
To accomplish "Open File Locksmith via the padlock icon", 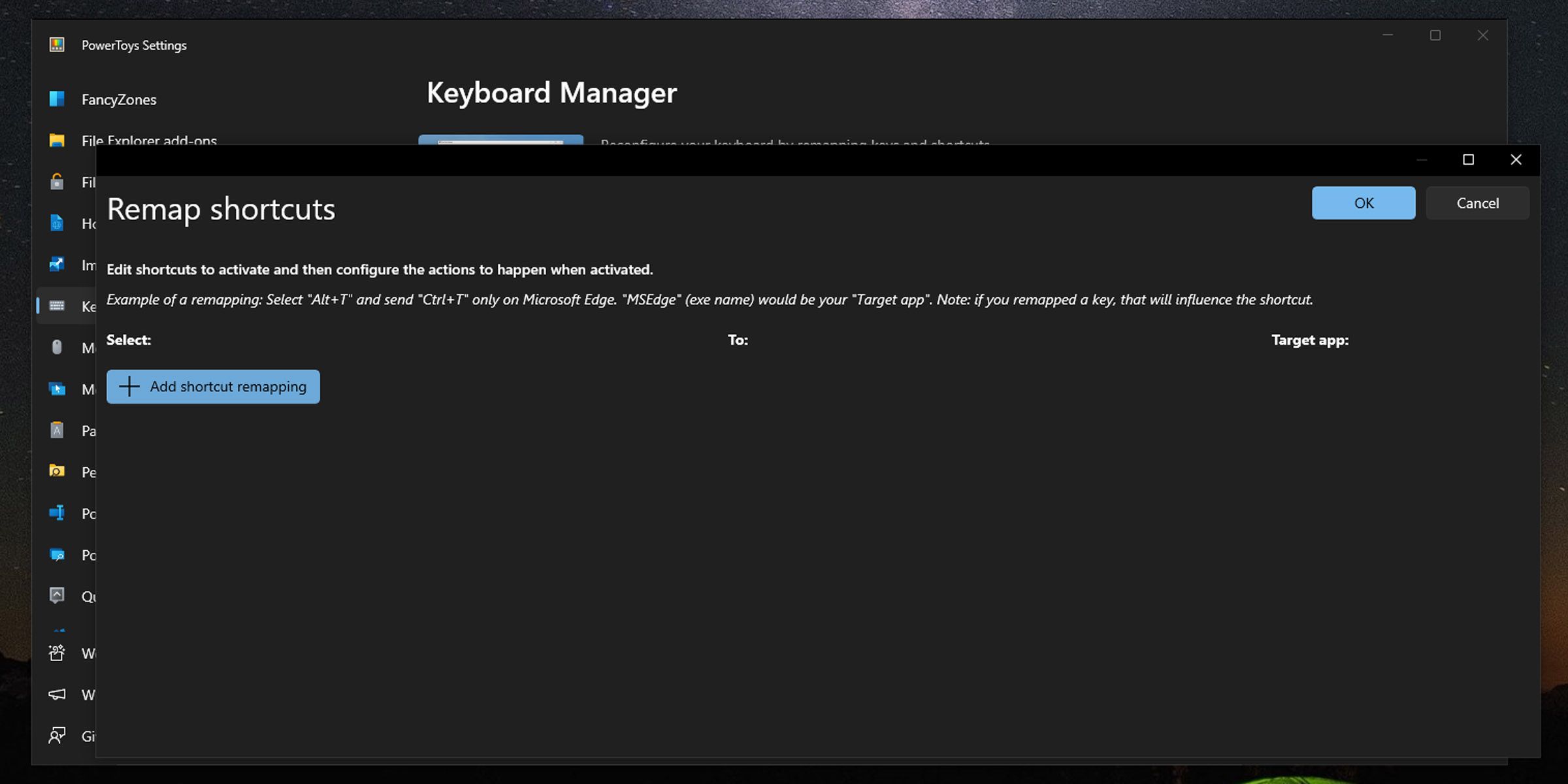I will coord(57,182).
